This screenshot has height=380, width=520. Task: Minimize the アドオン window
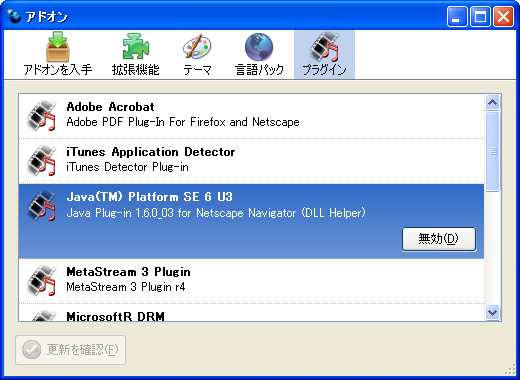click(x=457, y=16)
